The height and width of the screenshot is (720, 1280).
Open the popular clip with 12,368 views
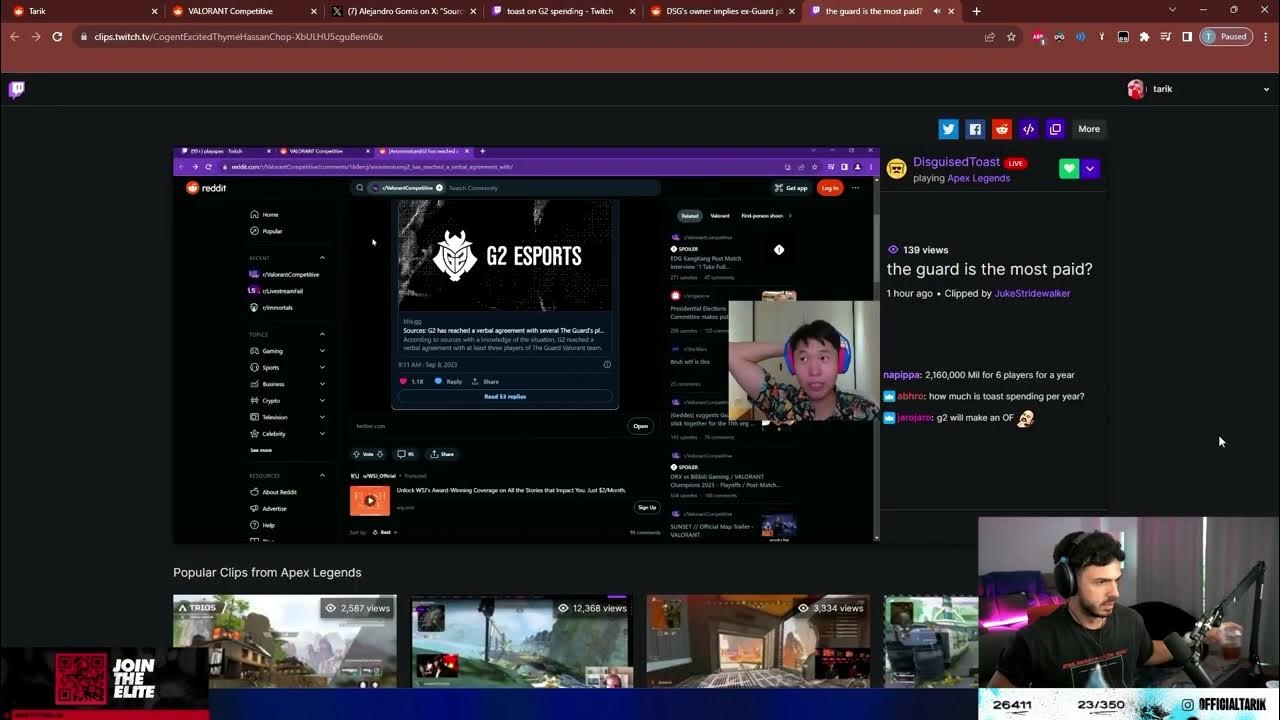click(520, 641)
